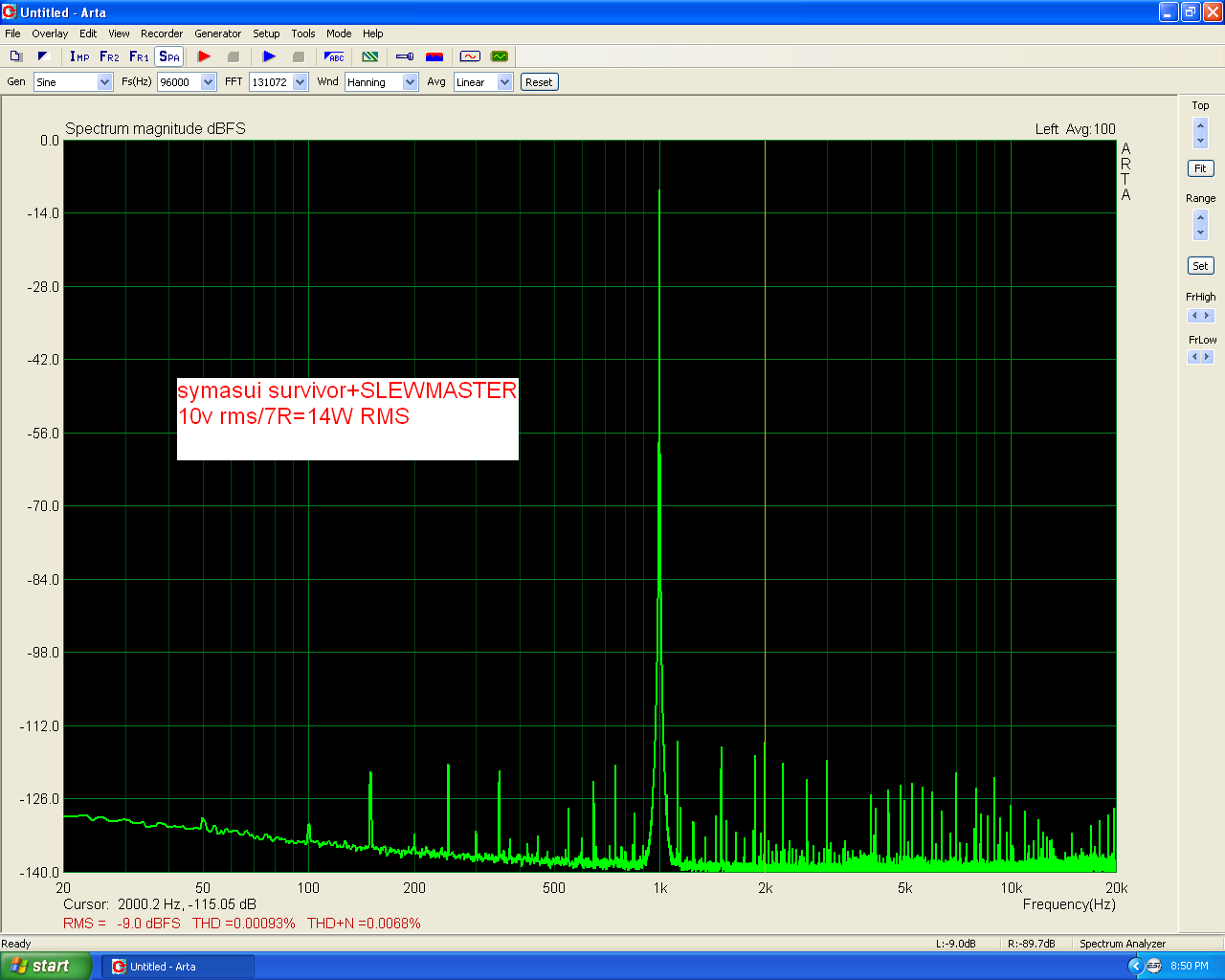
Task: Click the THD =0.00093% readout
Action: click(244, 924)
